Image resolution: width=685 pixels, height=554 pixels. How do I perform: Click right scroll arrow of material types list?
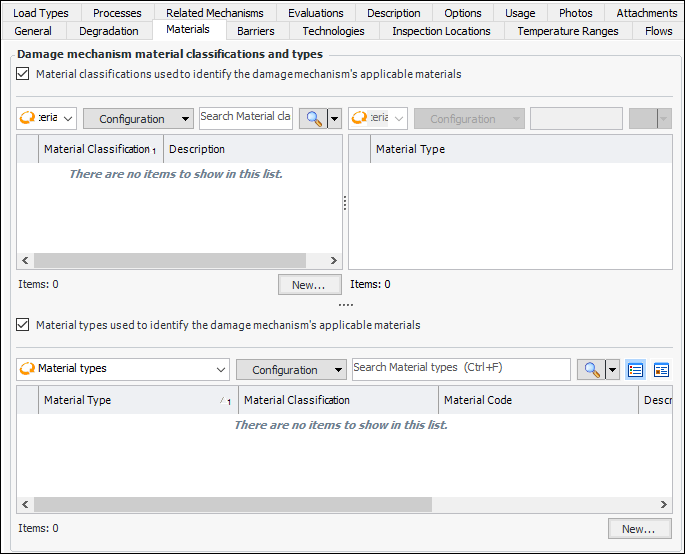[x=664, y=504]
